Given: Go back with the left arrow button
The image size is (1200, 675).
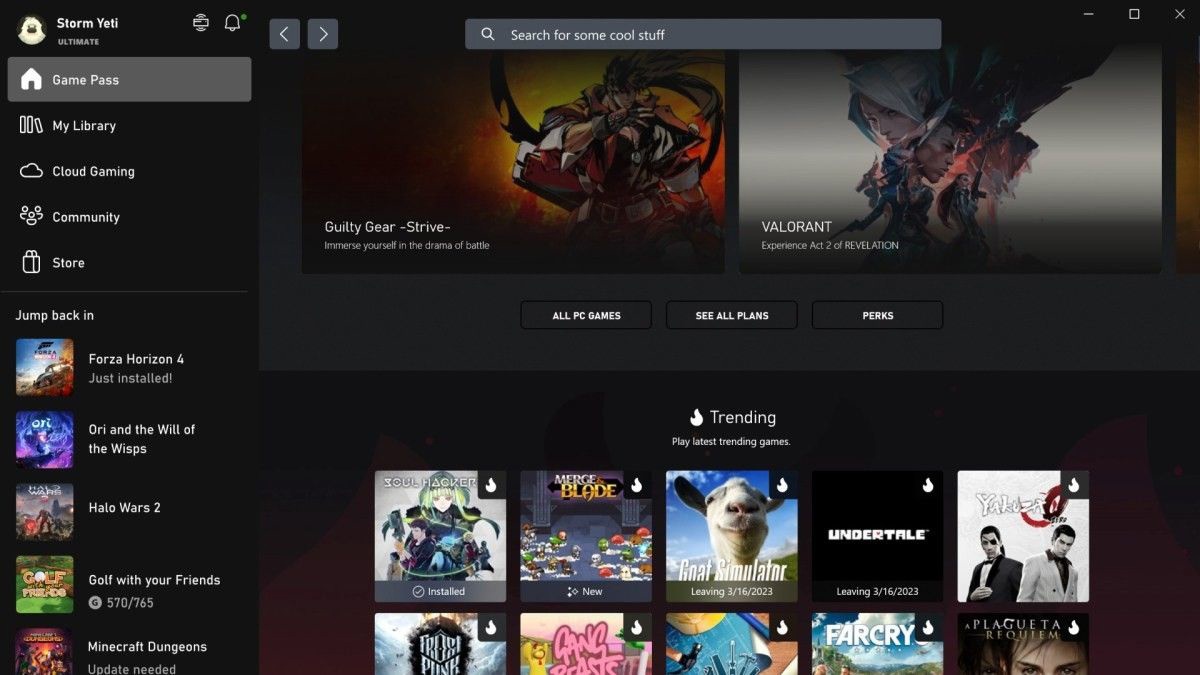Looking at the screenshot, I should point(284,34).
